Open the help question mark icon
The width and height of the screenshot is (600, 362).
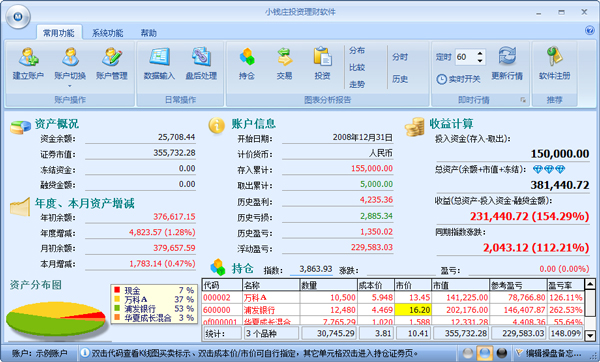pyautogui.click(x=590, y=31)
